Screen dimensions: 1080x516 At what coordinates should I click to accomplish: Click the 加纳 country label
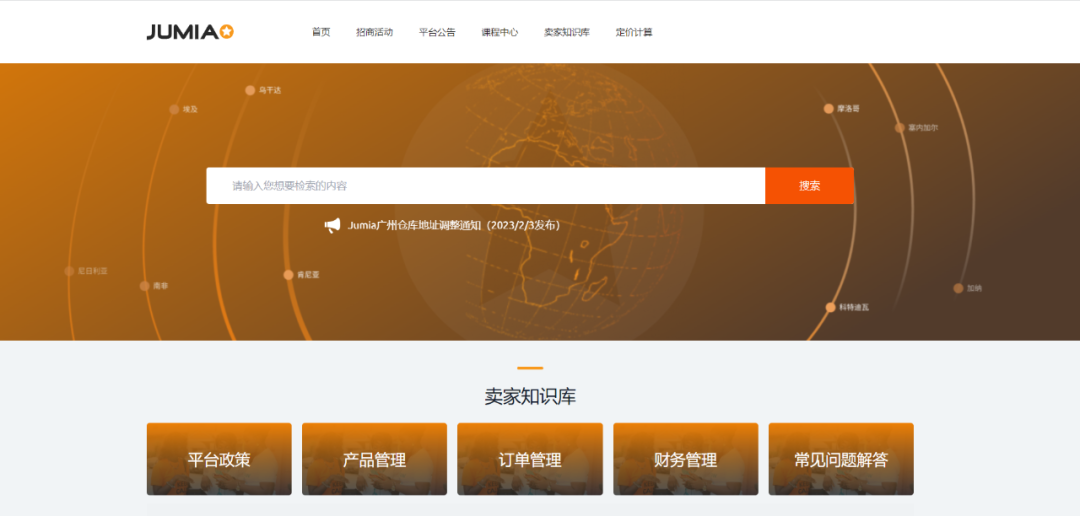pyautogui.click(x=975, y=289)
